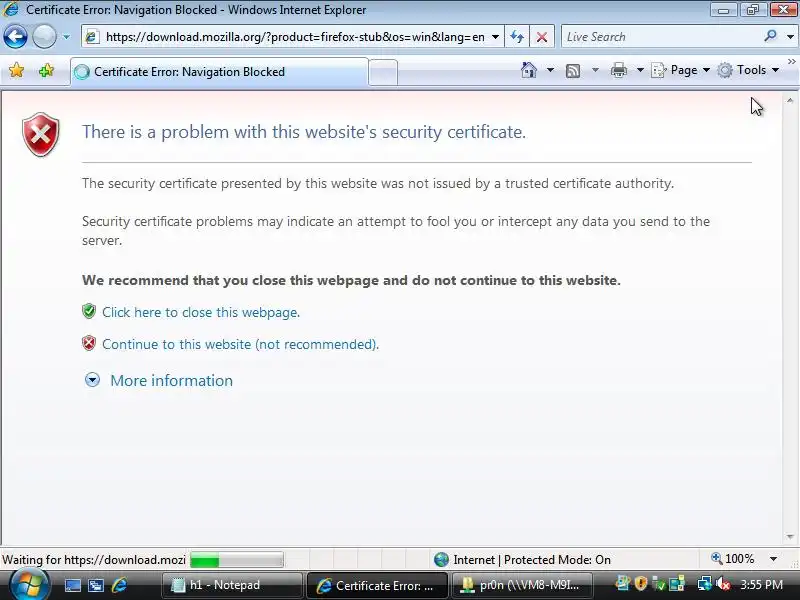Click the muted volume tray icon
Image resolution: width=800 pixels, height=600 pixels.
722,585
